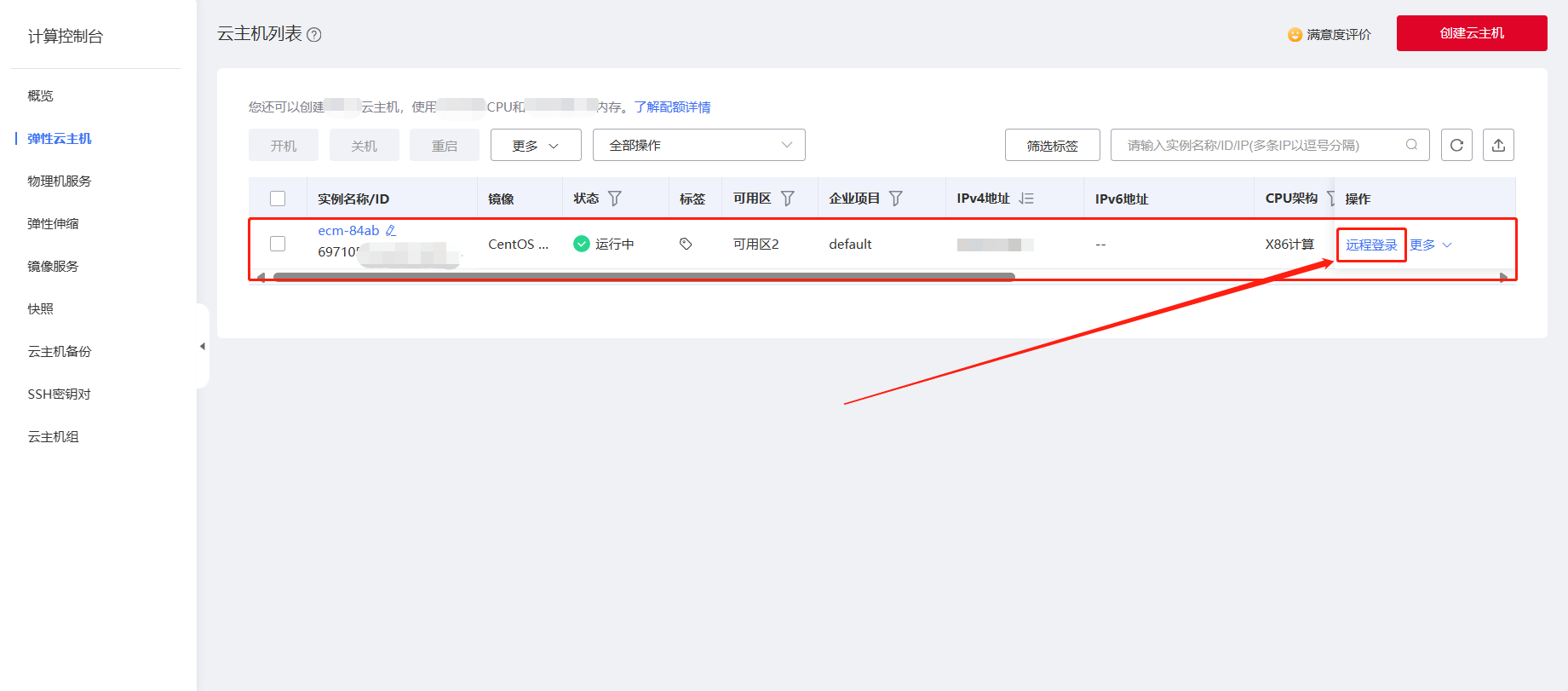
Task: Sort by IPv4地址 column
Action: click(1026, 199)
